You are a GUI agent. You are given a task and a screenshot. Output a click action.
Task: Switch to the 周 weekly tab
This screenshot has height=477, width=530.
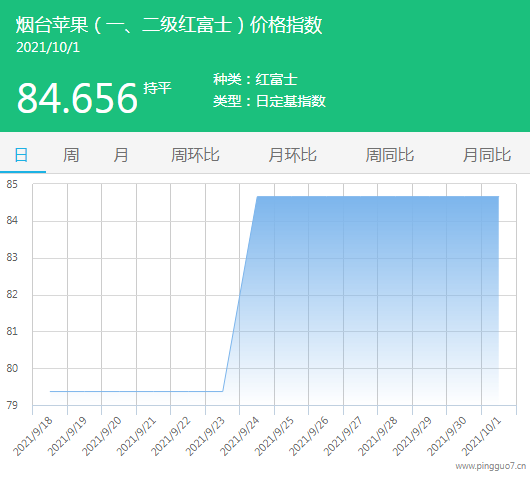[71, 155]
